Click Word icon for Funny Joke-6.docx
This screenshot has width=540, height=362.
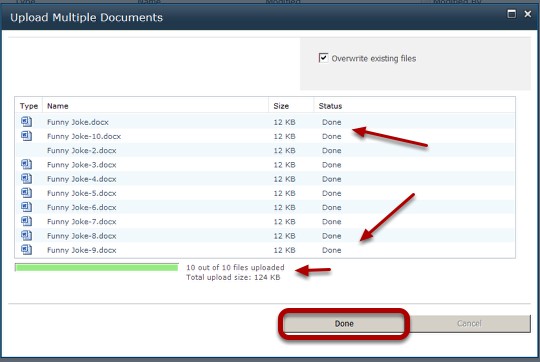[x=27, y=207]
